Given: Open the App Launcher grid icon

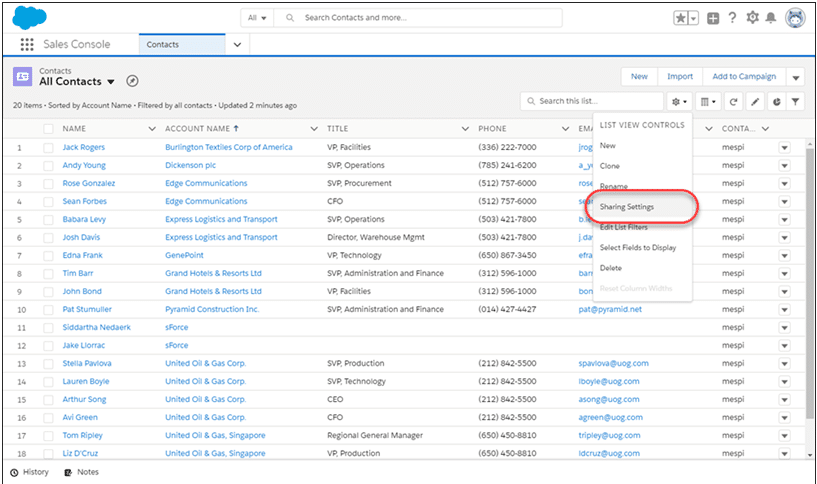Looking at the screenshot, I should (28, 45).
